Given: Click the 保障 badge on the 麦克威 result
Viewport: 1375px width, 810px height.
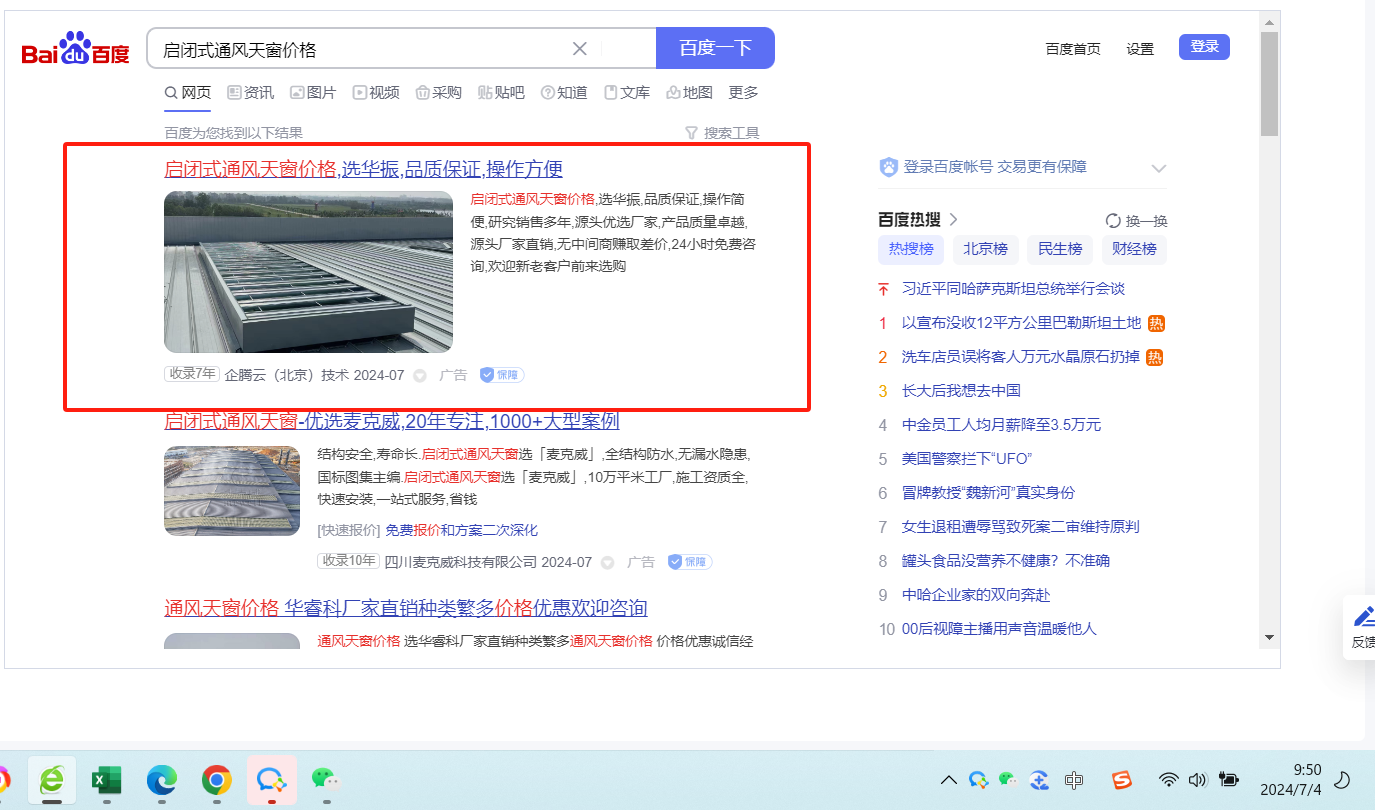Looking at the screenshot, I should [689, 562].
